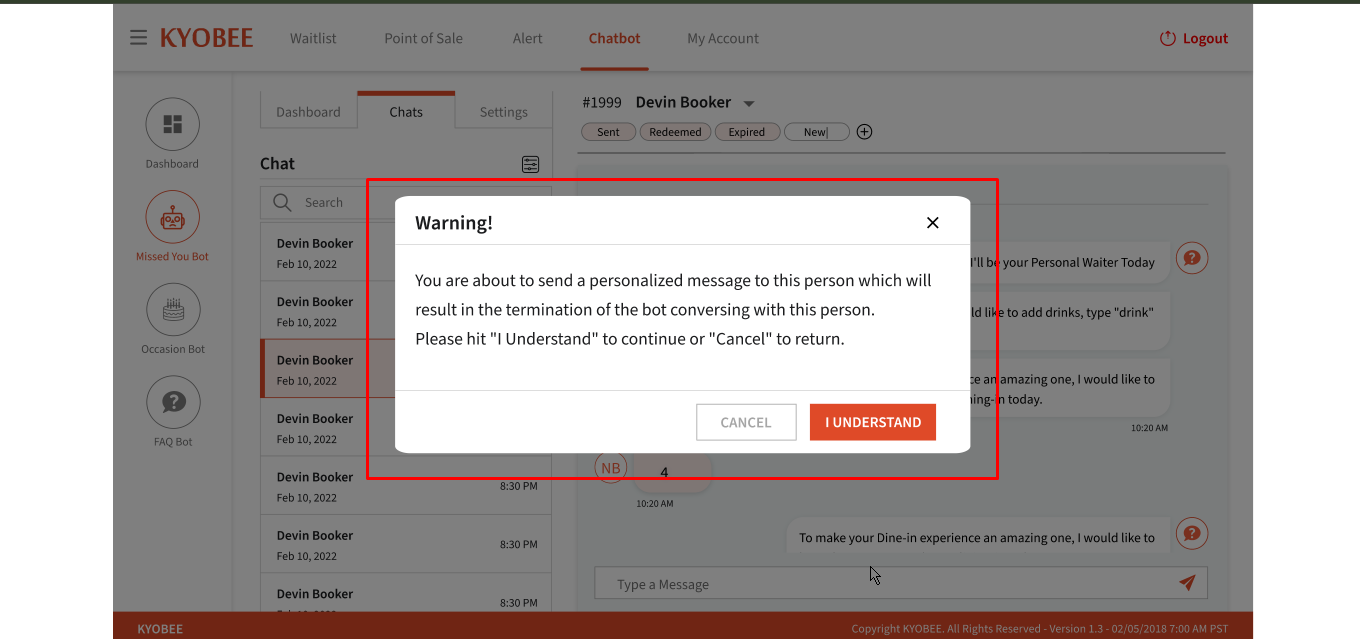Switch to the Chats tab
Screen dimensions: 1360x639
pos(406,110)
